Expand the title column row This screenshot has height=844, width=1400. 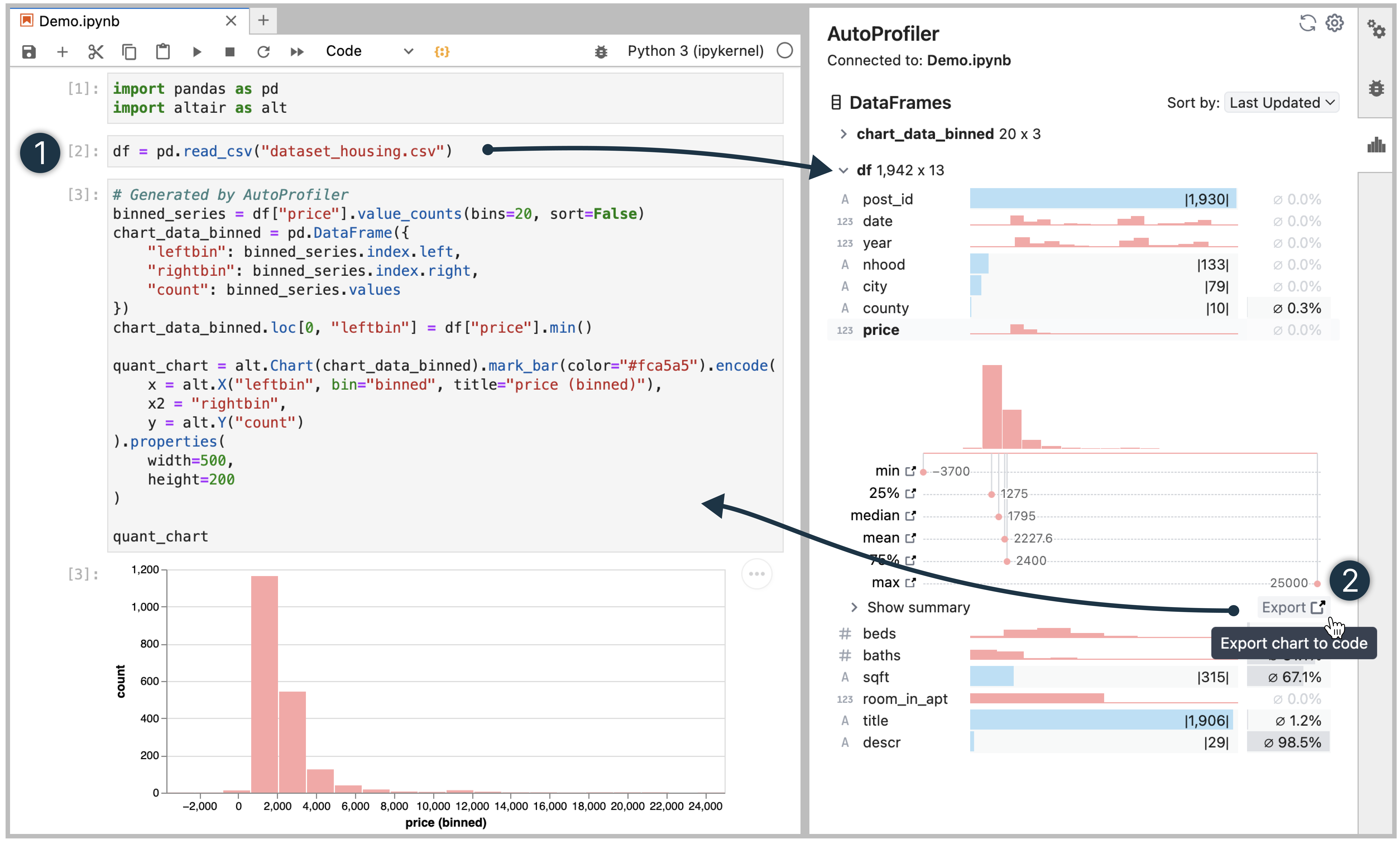(1083, 721)
